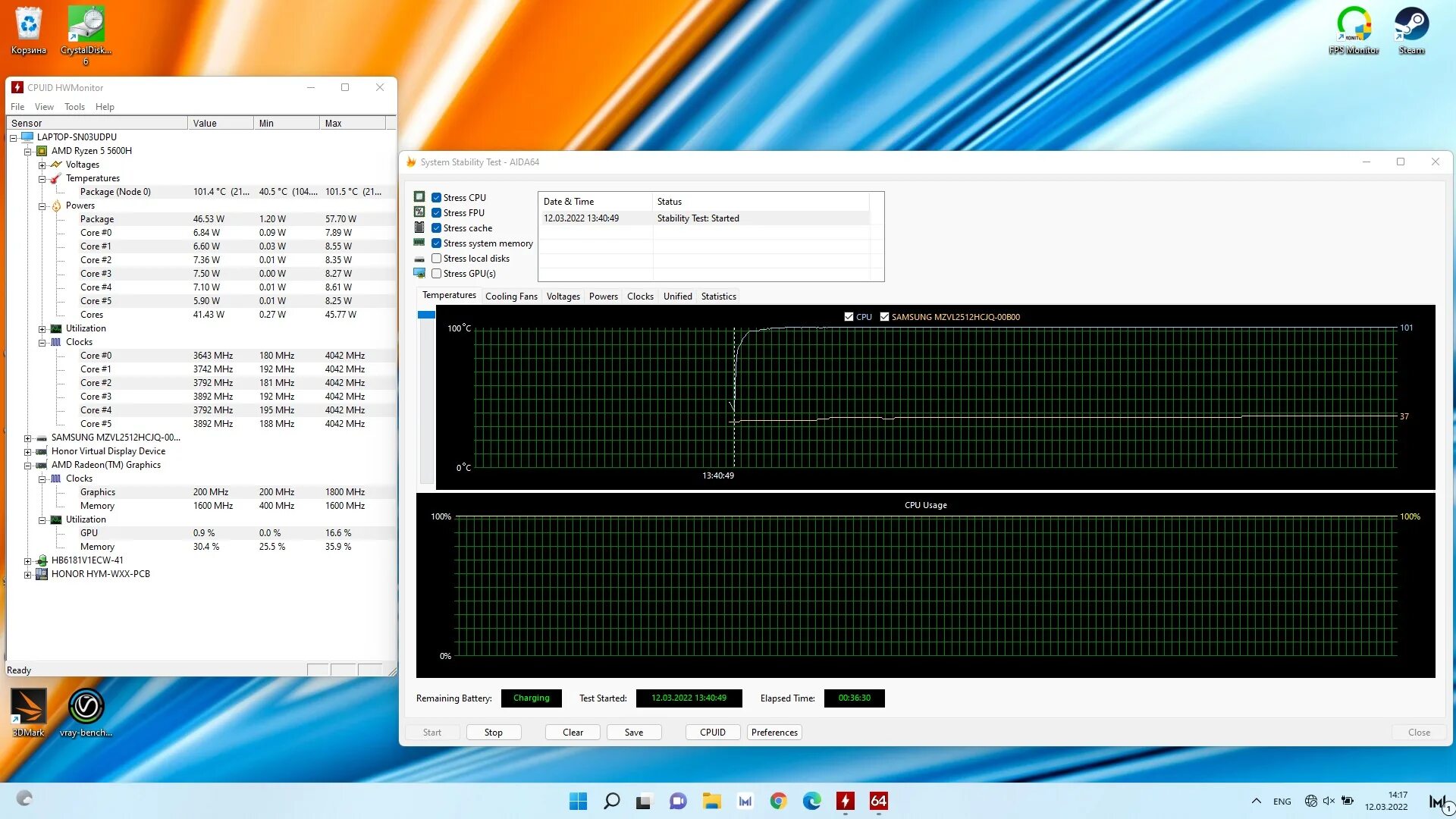The image size is (1456, 819).
Task: Click the network globe tray icon
Action: 1310,801
